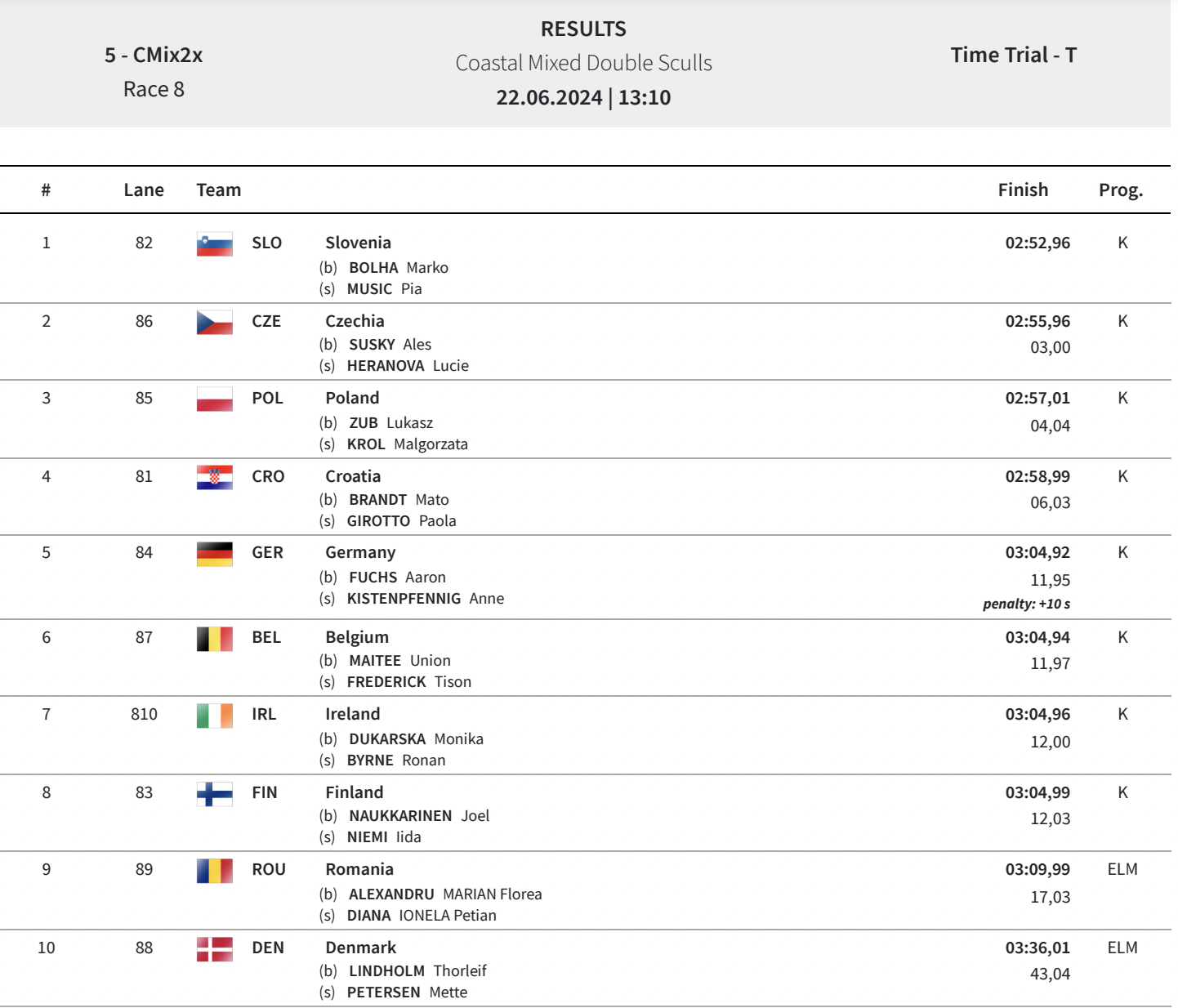Click the Denmark flag icon
Viewport: 1178px width, 1008px height.
coord(214,948)
